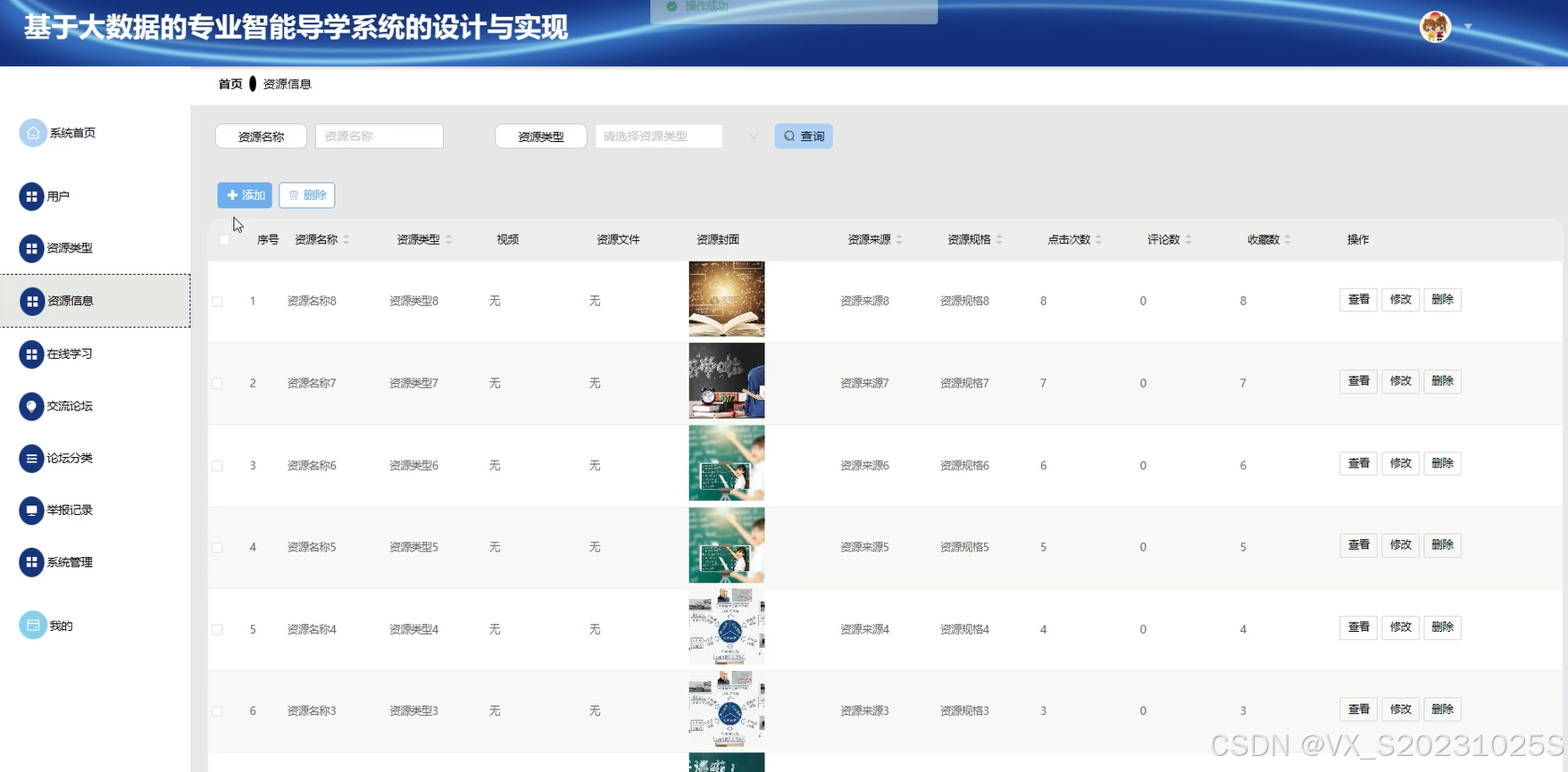Open 交流论坛 menu item
Screen dimensions: 1568x772
70,406
